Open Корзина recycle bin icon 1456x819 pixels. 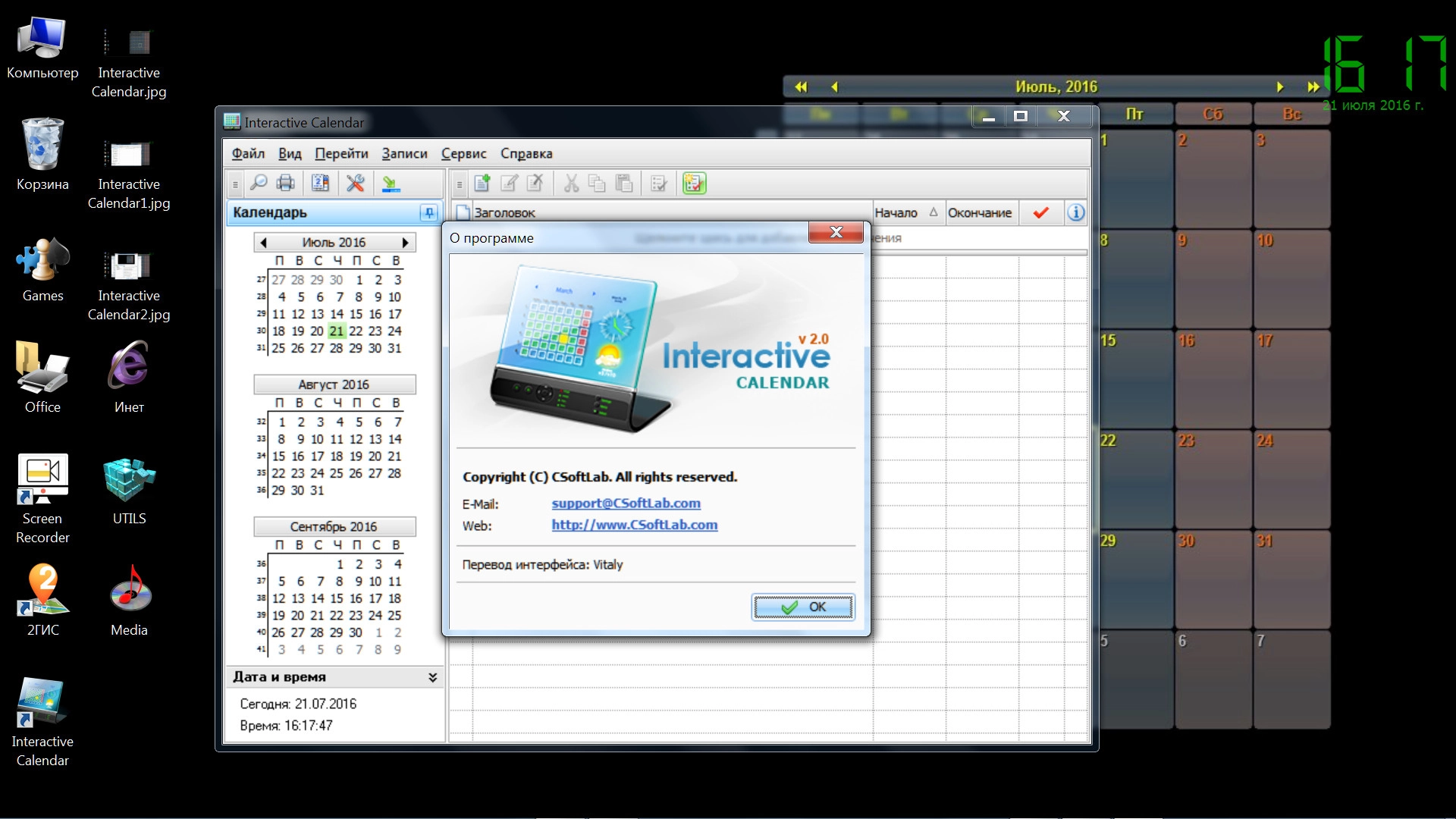pyautogui.click(x=42, y=154)
